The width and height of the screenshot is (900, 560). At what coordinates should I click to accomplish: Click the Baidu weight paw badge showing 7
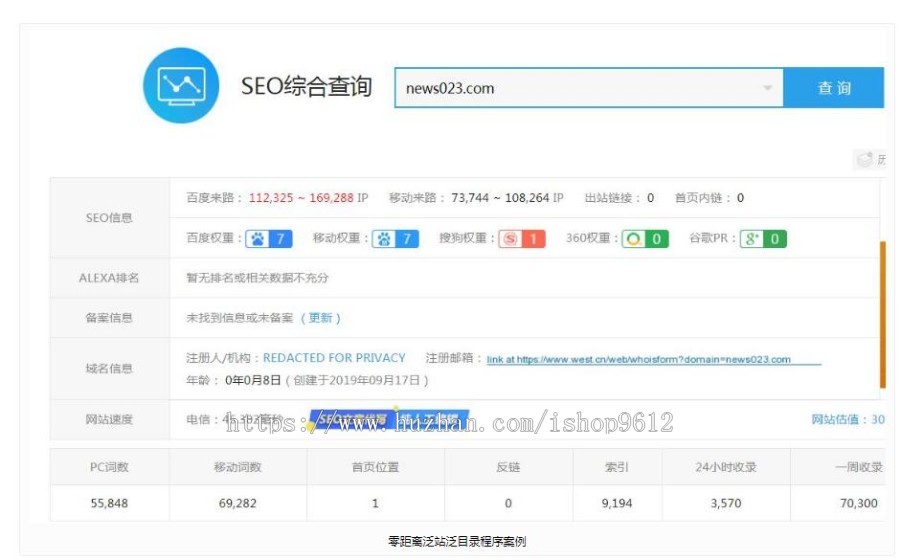(269, 239)
